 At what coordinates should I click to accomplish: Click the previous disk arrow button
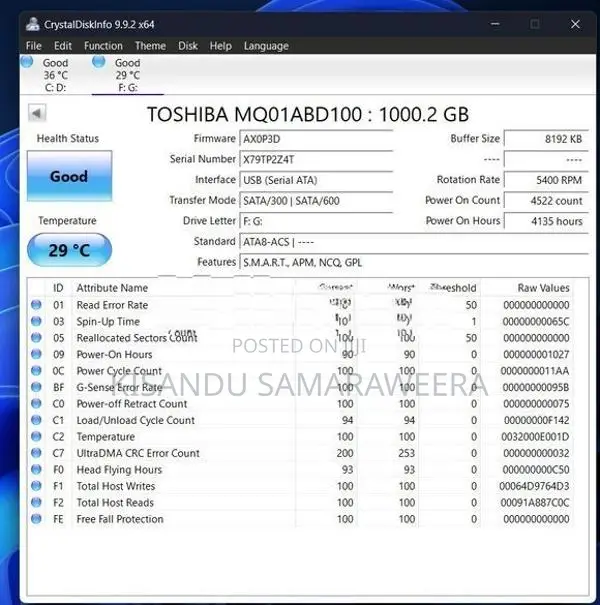point(37,113)
